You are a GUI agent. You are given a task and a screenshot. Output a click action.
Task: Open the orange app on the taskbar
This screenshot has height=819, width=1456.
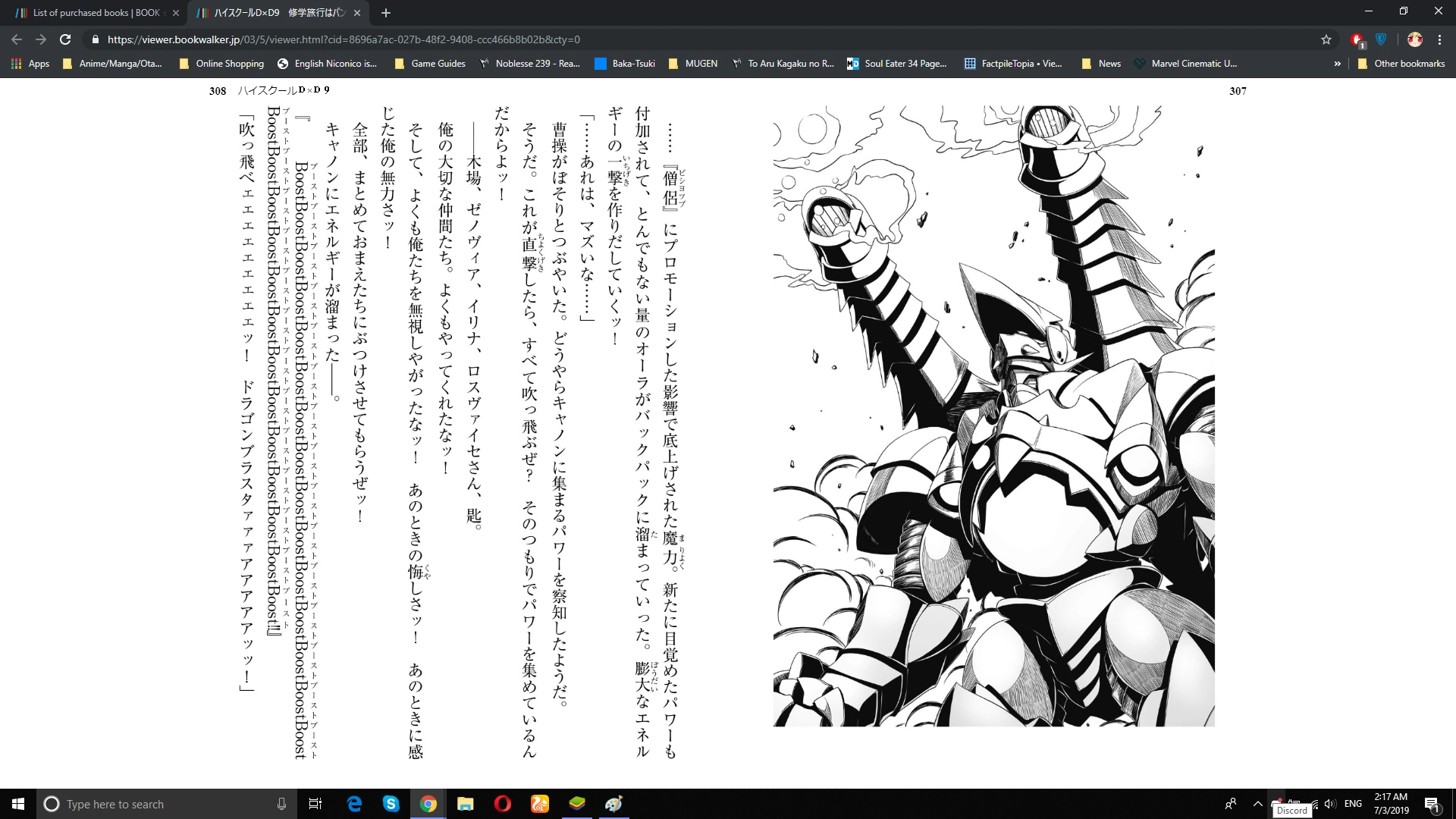tap(539, 804)
